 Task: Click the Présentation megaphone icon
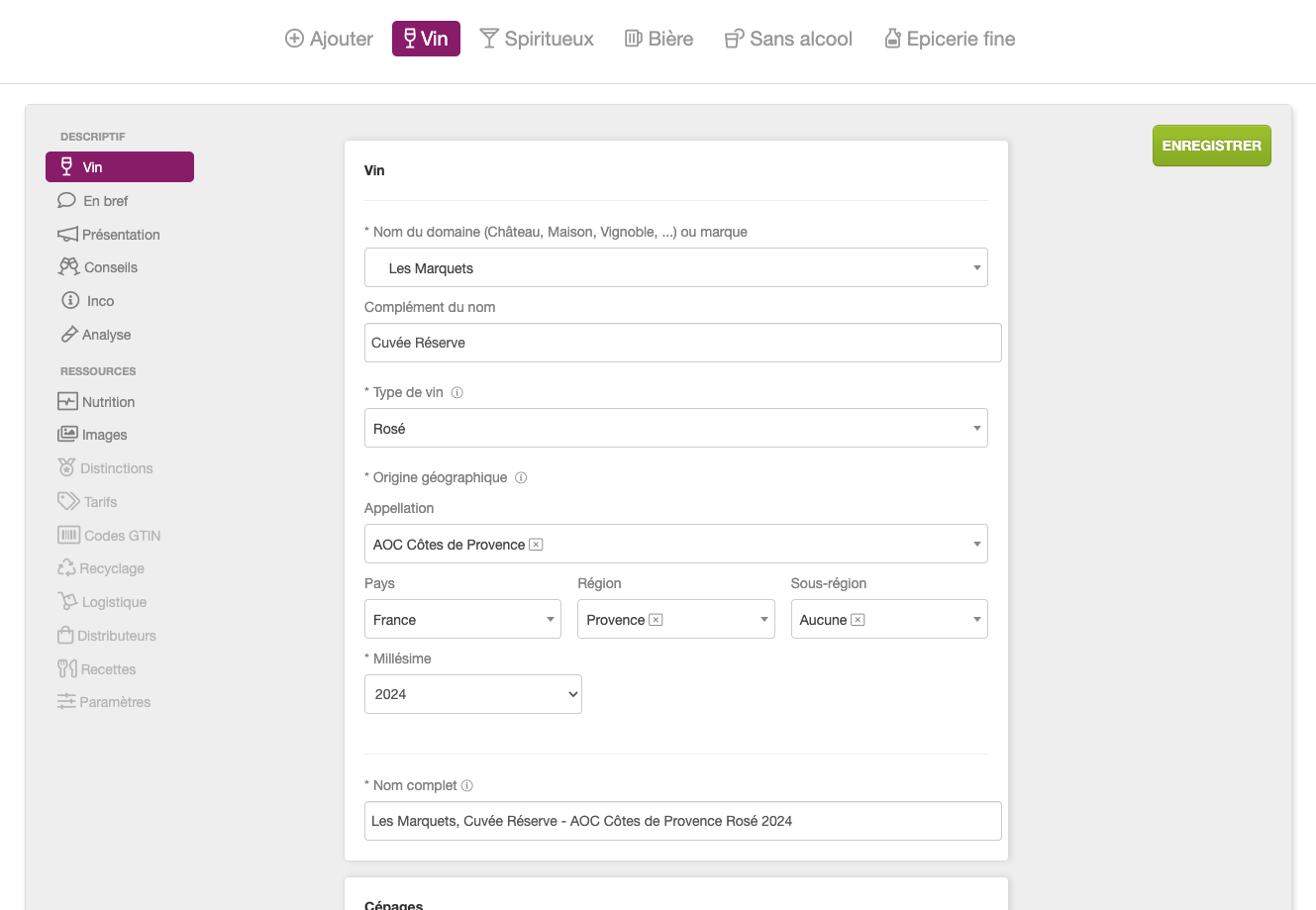[x=67, y=235]
